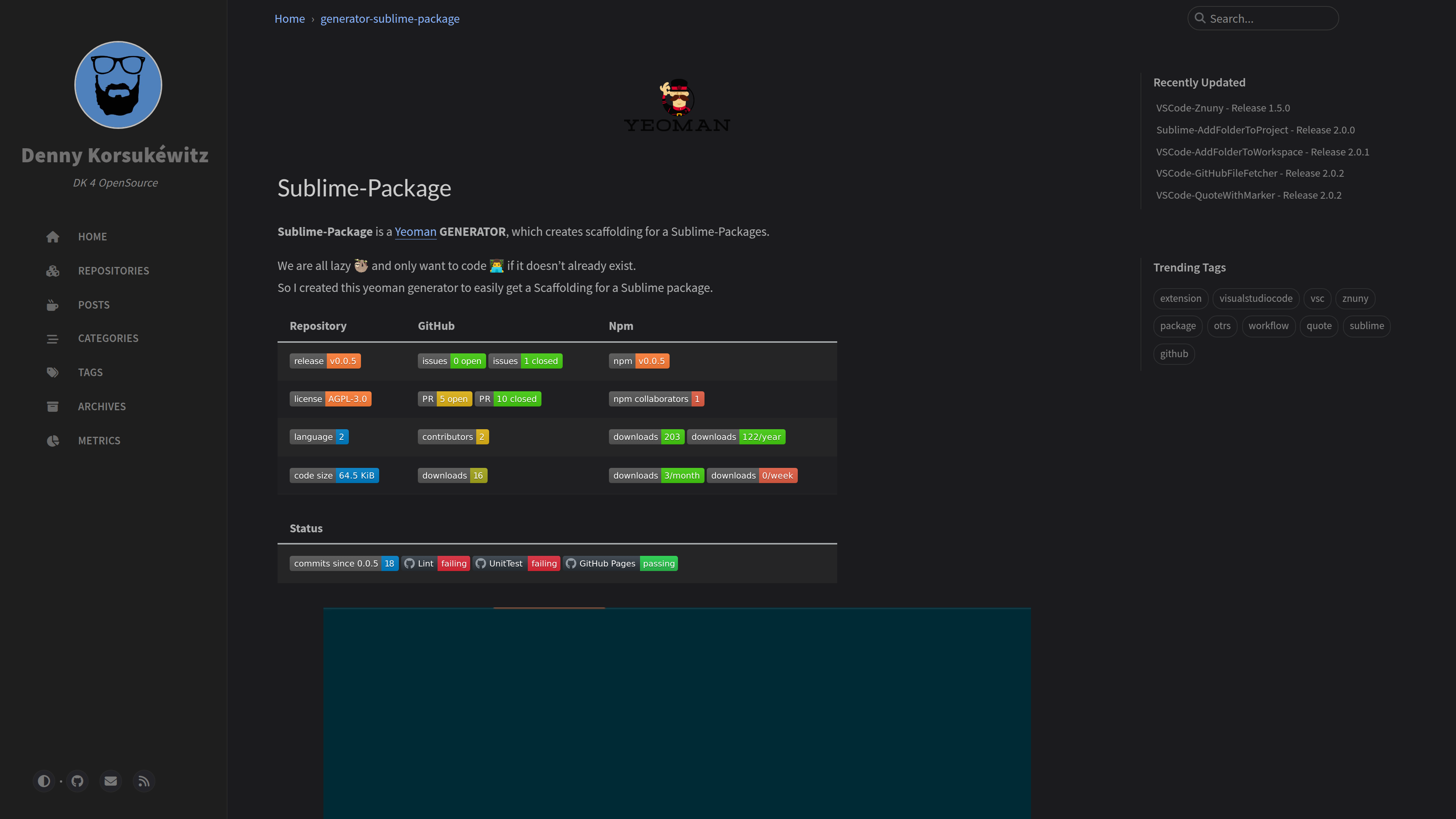
Task: Click the issues 1 closed badge
Action: [x=525, y=361]
